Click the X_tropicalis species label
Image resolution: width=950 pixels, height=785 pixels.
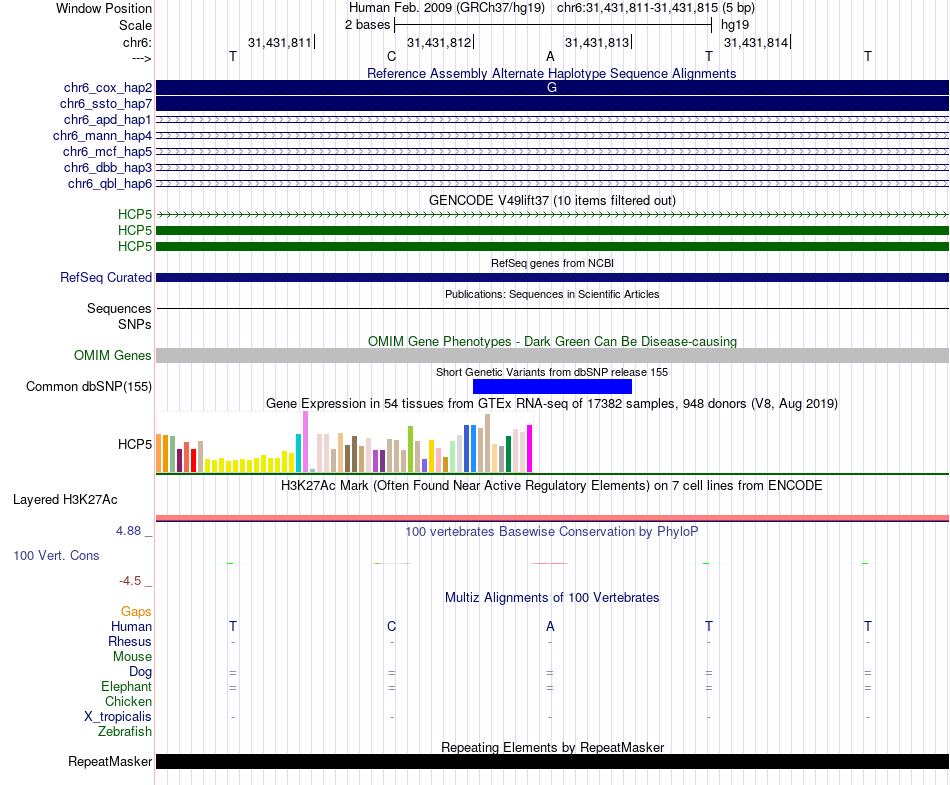click(118, 717)
